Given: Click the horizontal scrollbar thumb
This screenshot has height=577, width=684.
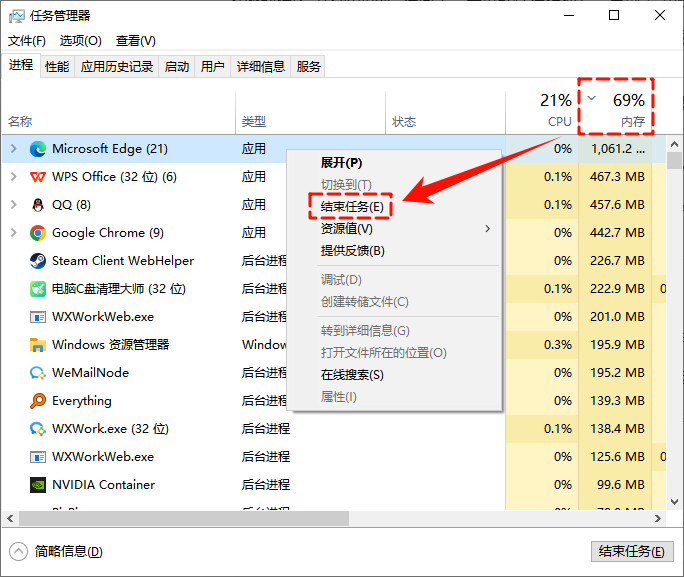Looking at the screenshot, I should tap(184, 519).
